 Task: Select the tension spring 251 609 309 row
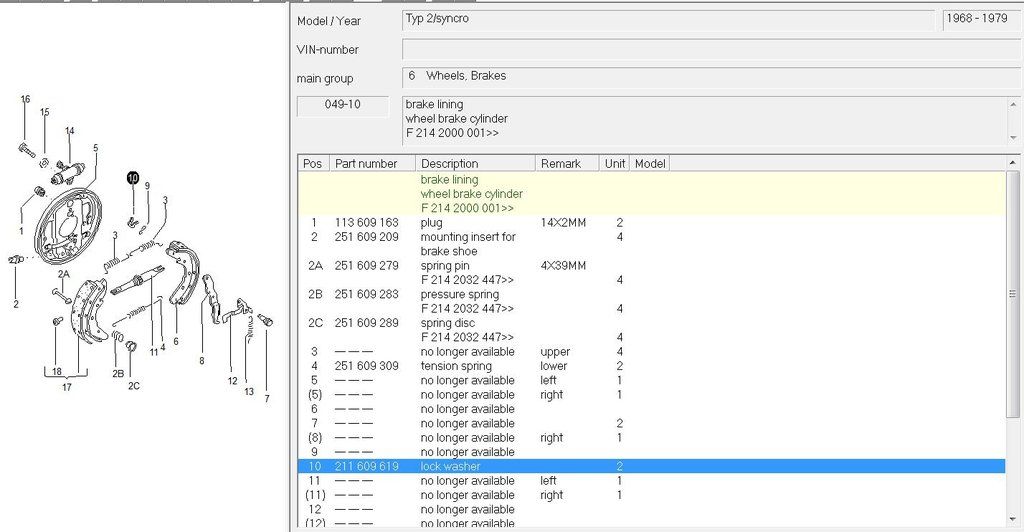(x=651, y=366)
